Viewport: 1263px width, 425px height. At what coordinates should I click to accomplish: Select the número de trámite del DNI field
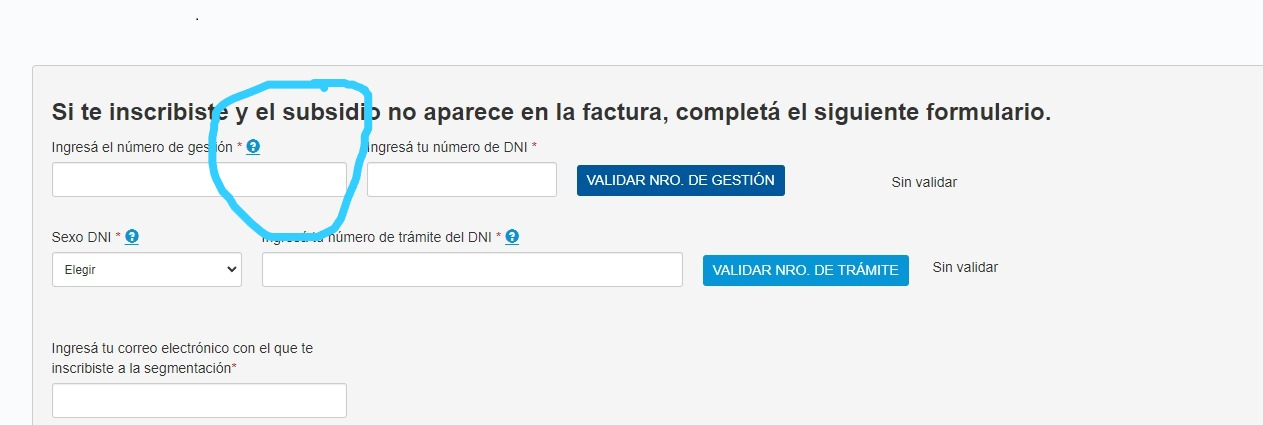[472, 269]
